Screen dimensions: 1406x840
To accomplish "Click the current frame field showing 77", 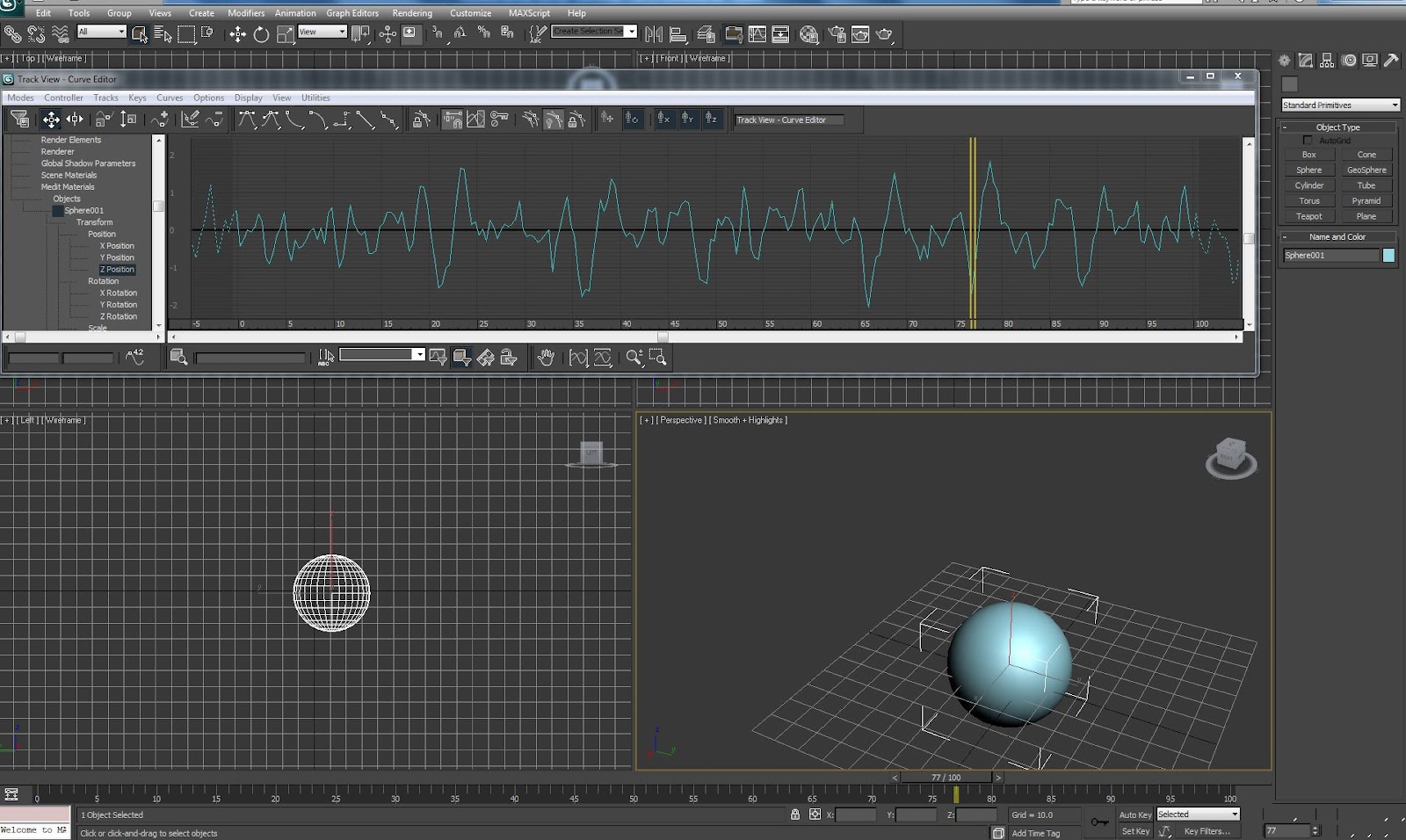I will pos(1286,831).
